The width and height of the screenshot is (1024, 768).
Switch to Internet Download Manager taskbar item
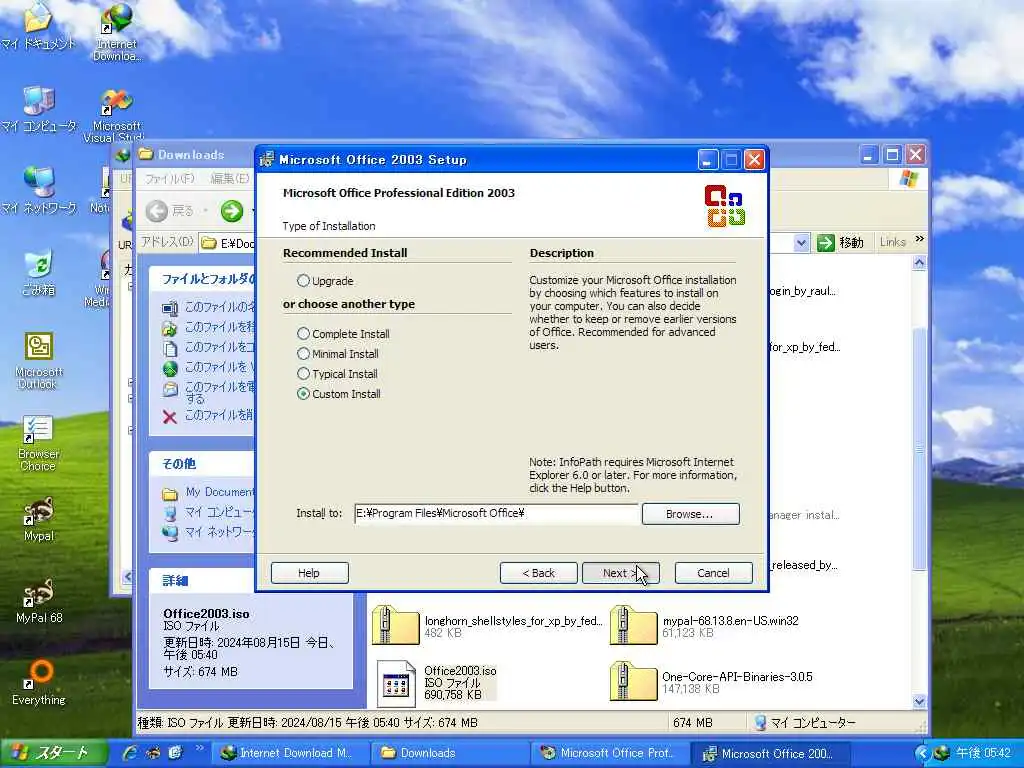[291, 753]
